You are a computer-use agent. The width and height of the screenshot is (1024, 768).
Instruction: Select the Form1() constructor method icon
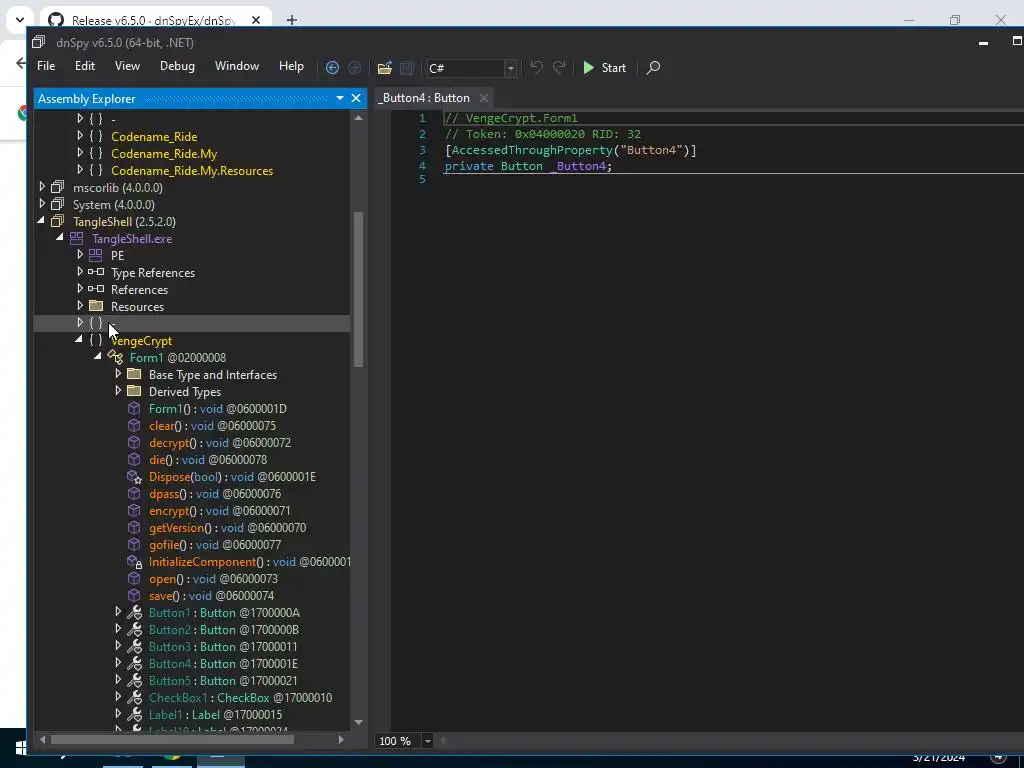pyautogui.click(x=134, y=408)
